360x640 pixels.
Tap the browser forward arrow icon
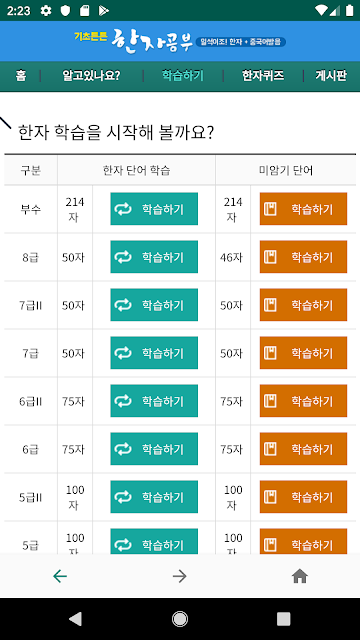tap(180, 576)
